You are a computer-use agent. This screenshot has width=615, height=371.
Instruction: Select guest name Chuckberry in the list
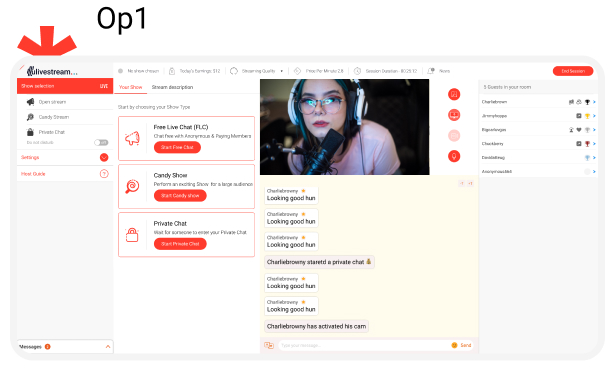pos(492,144)
